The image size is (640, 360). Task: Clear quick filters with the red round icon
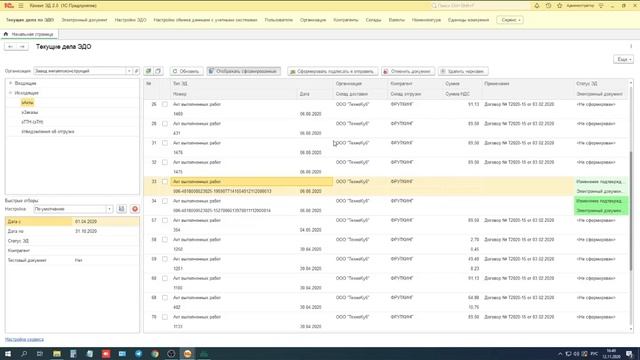click(135, 209)
